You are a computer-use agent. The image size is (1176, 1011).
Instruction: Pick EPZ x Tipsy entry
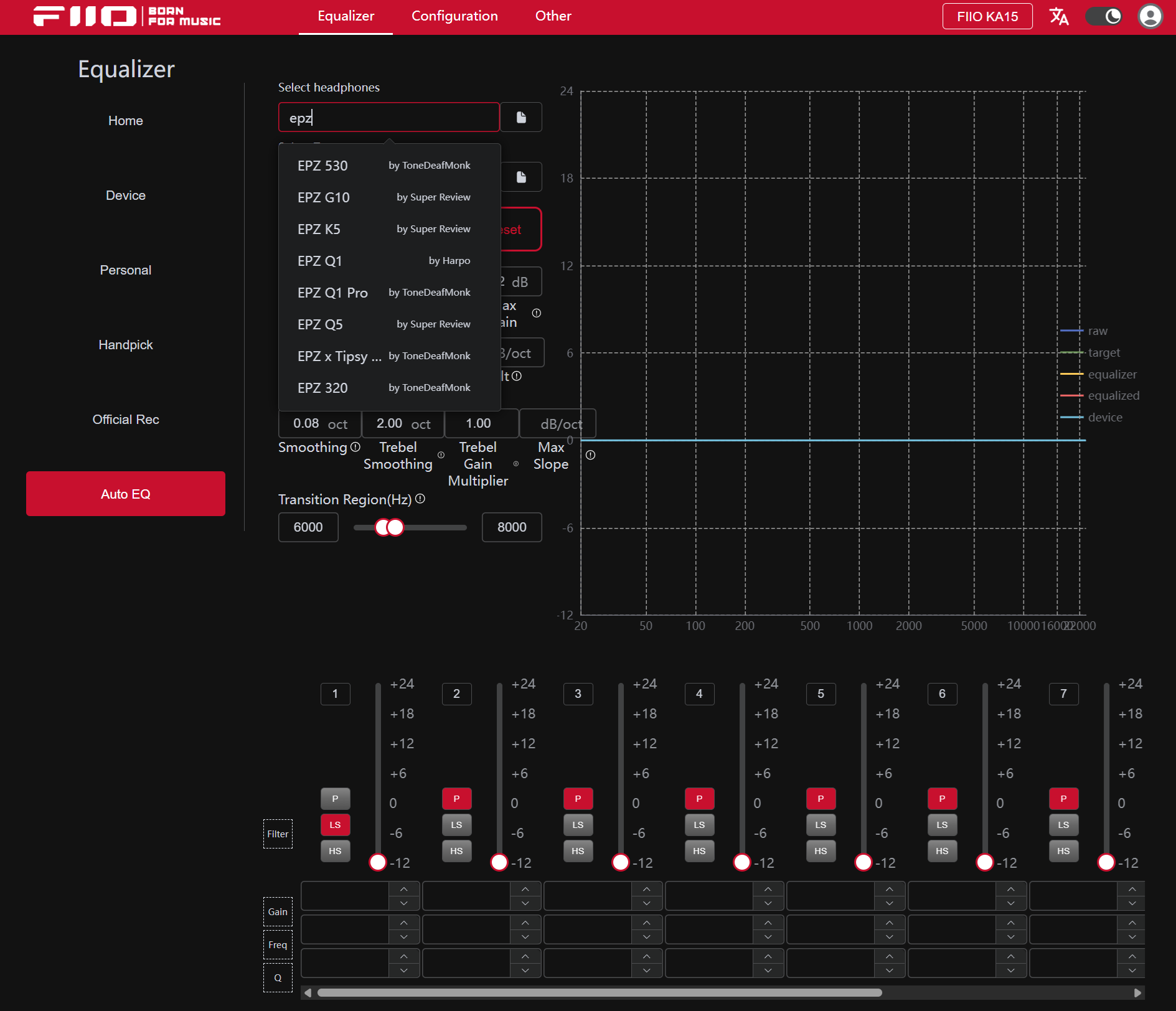pyautogui.click(x=389, y=356)
